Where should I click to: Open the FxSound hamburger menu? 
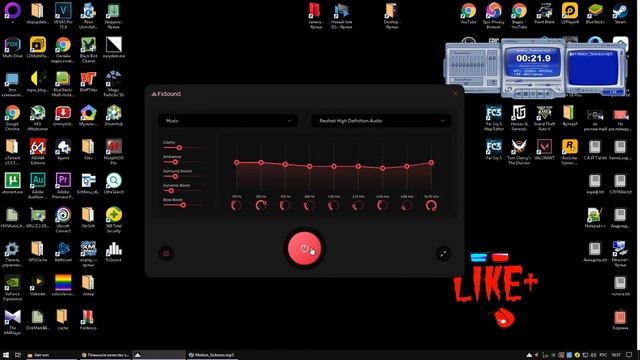[x=166, y=253]
